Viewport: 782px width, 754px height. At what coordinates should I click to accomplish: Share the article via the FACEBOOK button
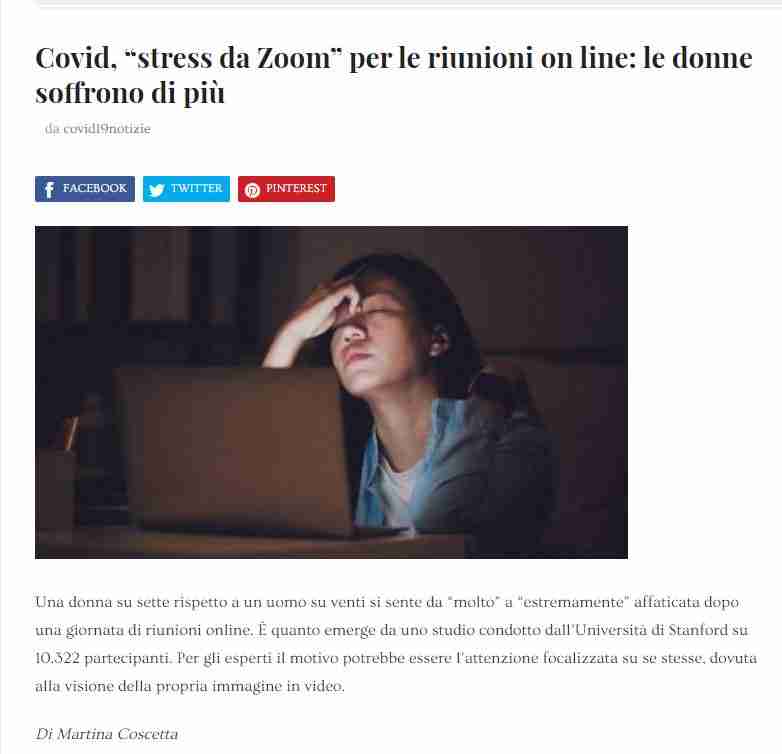pyautogui.click(x=85, y=189)
